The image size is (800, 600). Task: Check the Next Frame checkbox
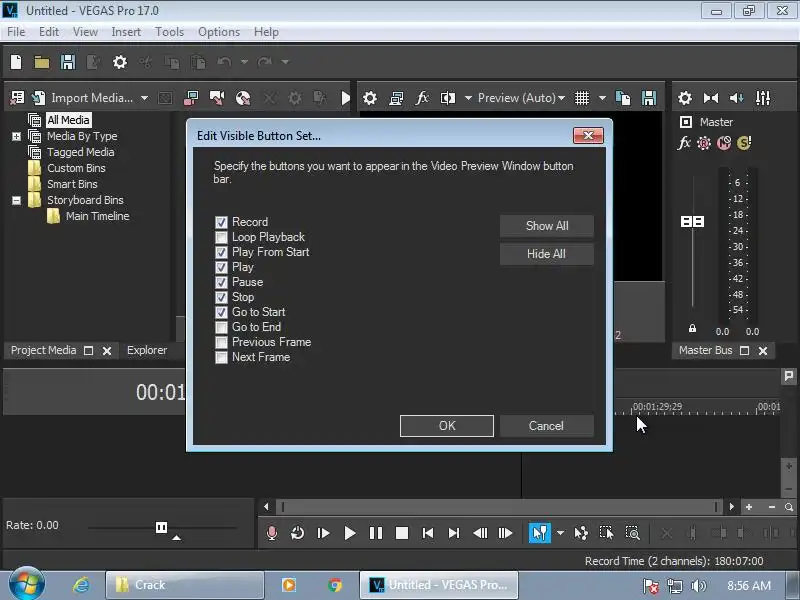point(221,357)
